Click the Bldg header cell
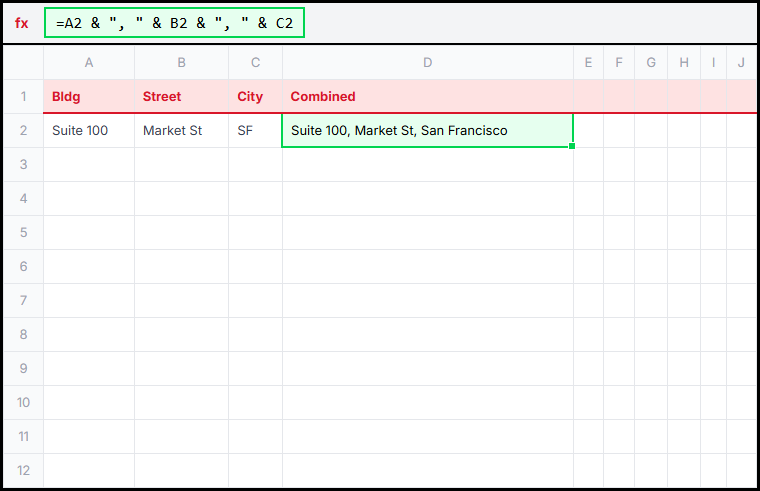Viewport: 760px width, 491px height. tap(89, 97)
